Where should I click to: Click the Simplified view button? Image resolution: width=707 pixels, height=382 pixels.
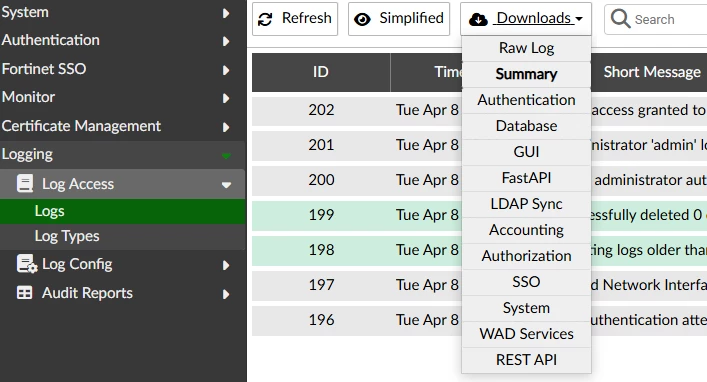pos(399,19)
